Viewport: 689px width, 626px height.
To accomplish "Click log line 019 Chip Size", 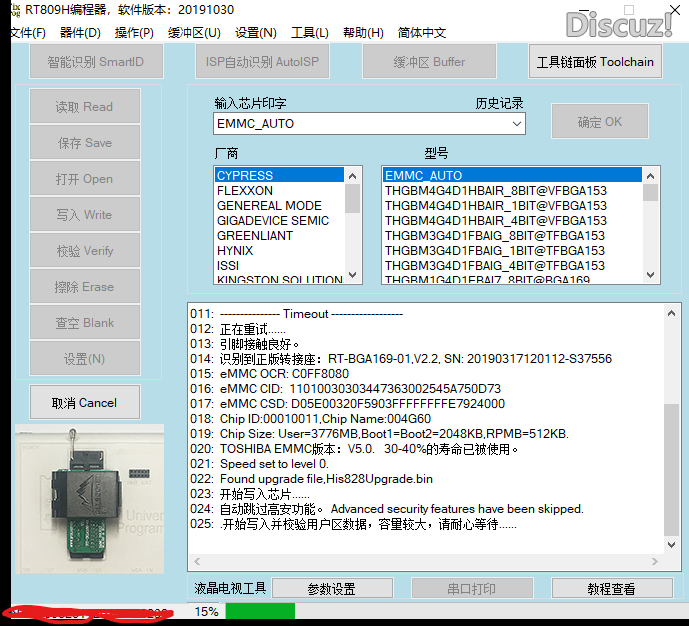I will point(379,434).
